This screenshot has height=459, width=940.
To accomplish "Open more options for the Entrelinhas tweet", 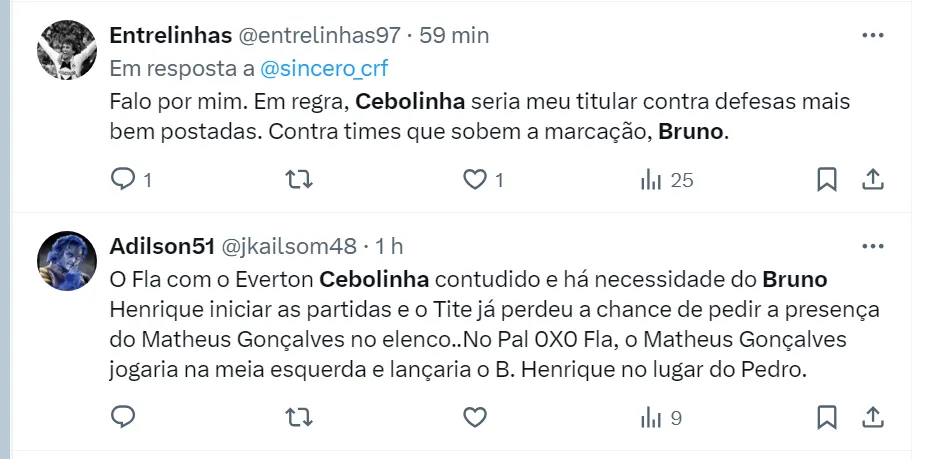I will 872,35.
